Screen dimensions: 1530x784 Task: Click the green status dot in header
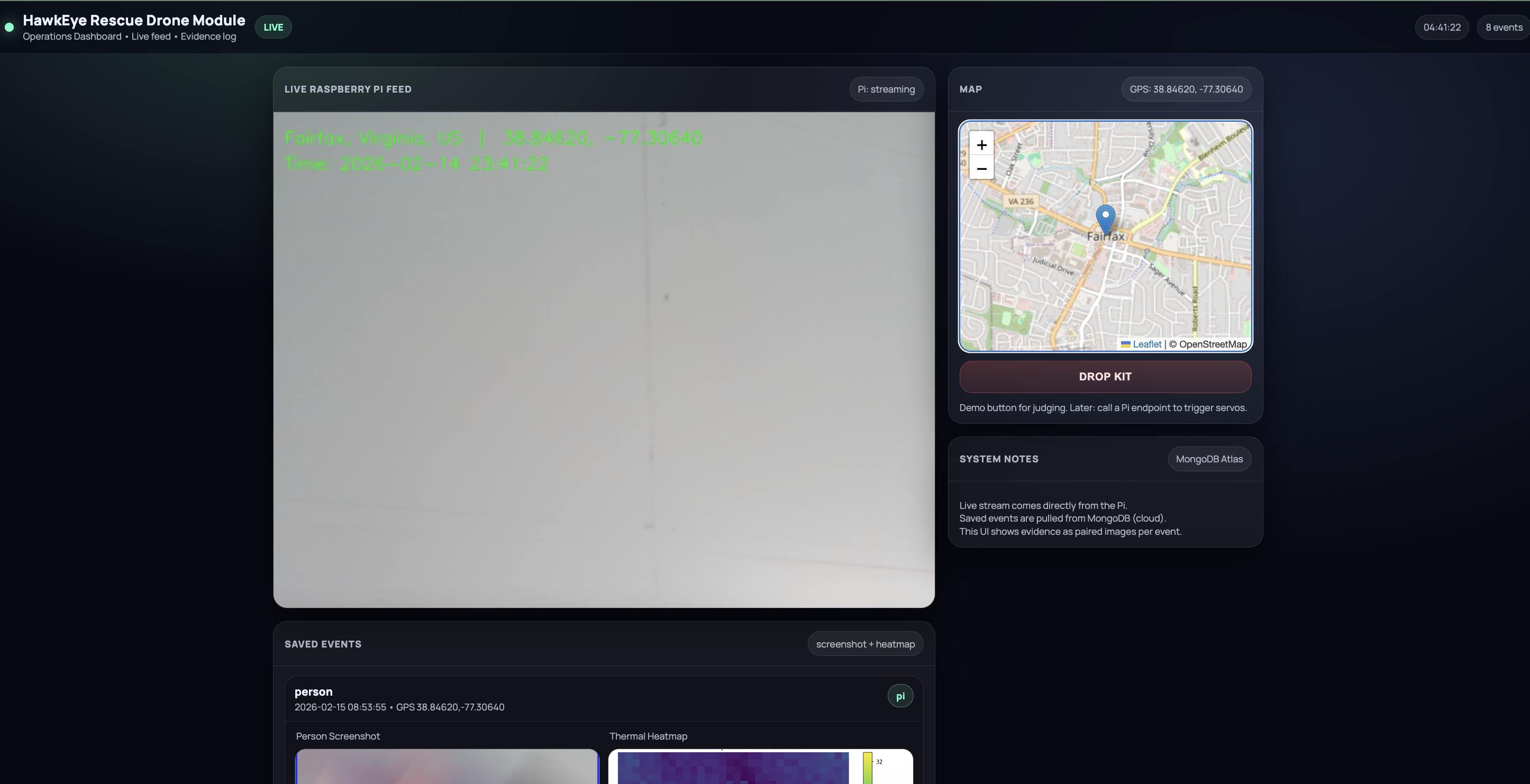tap(10, 28)
